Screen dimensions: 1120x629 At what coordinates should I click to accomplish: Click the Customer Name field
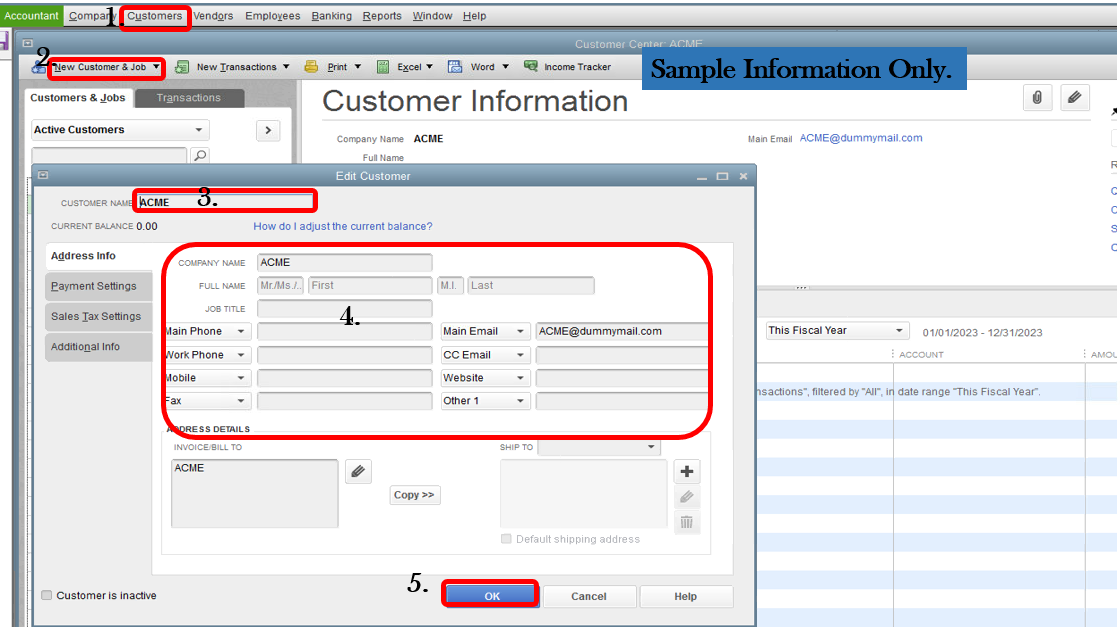pyautogui.click(x=226, y=202)
